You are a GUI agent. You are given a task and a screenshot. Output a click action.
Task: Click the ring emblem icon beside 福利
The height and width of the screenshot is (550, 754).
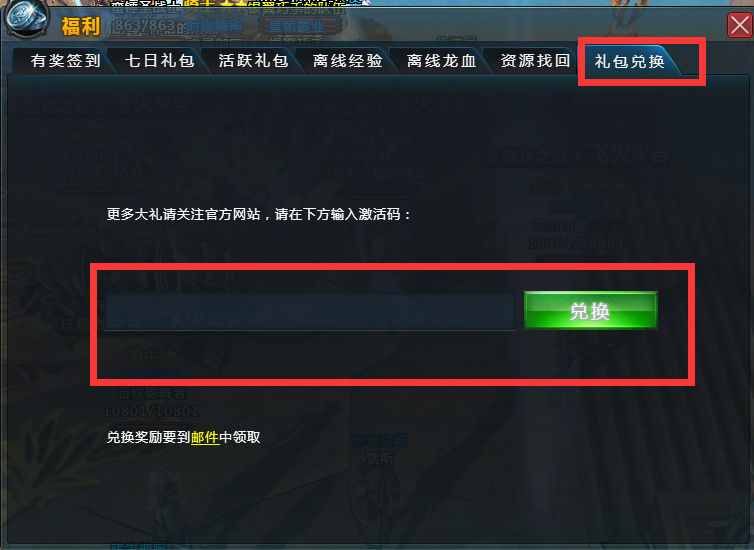pyautogui.click(x=26, y=18)
